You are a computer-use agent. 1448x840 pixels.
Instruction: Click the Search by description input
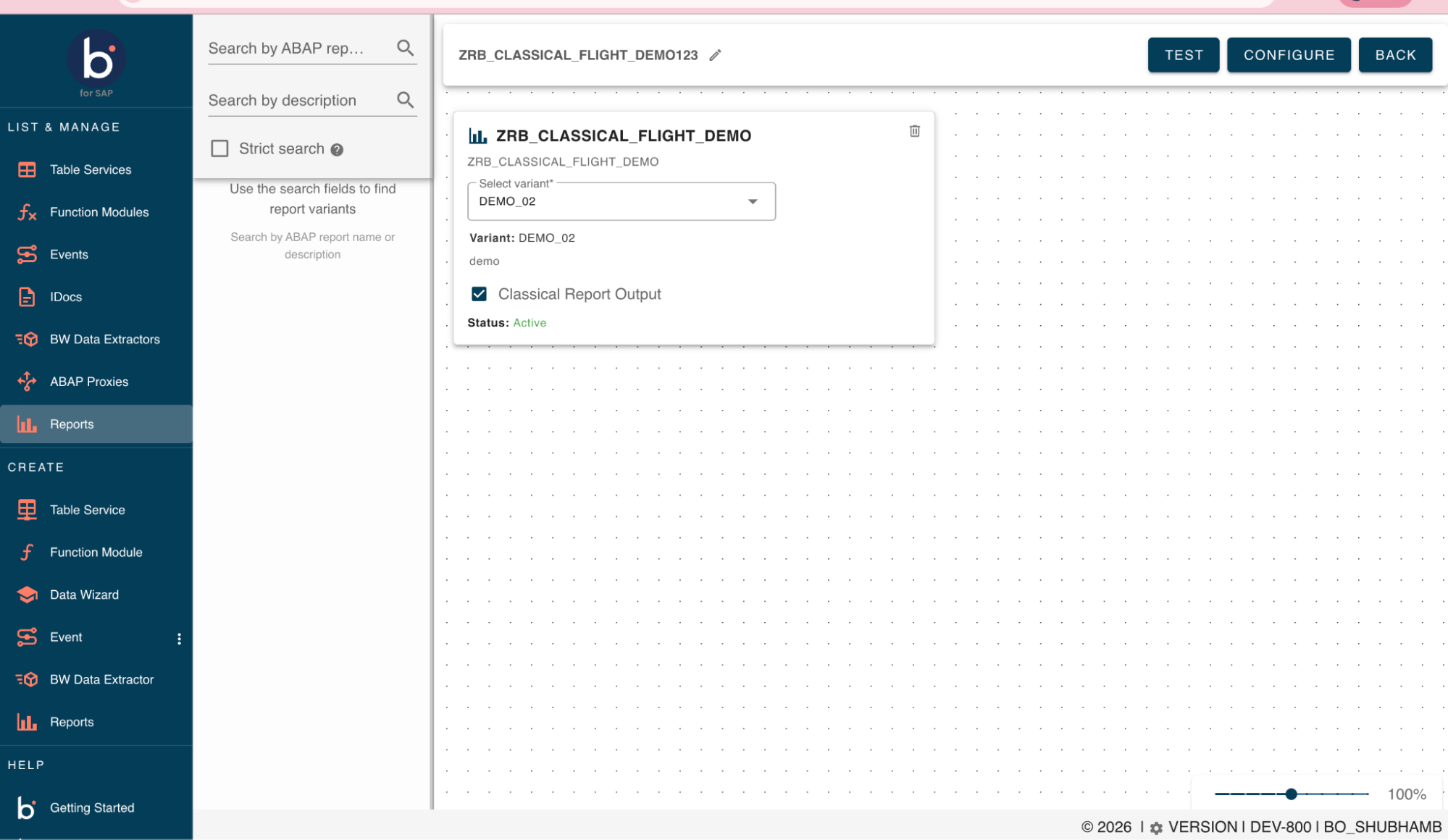pyautogui.click(x=301, y=101)
